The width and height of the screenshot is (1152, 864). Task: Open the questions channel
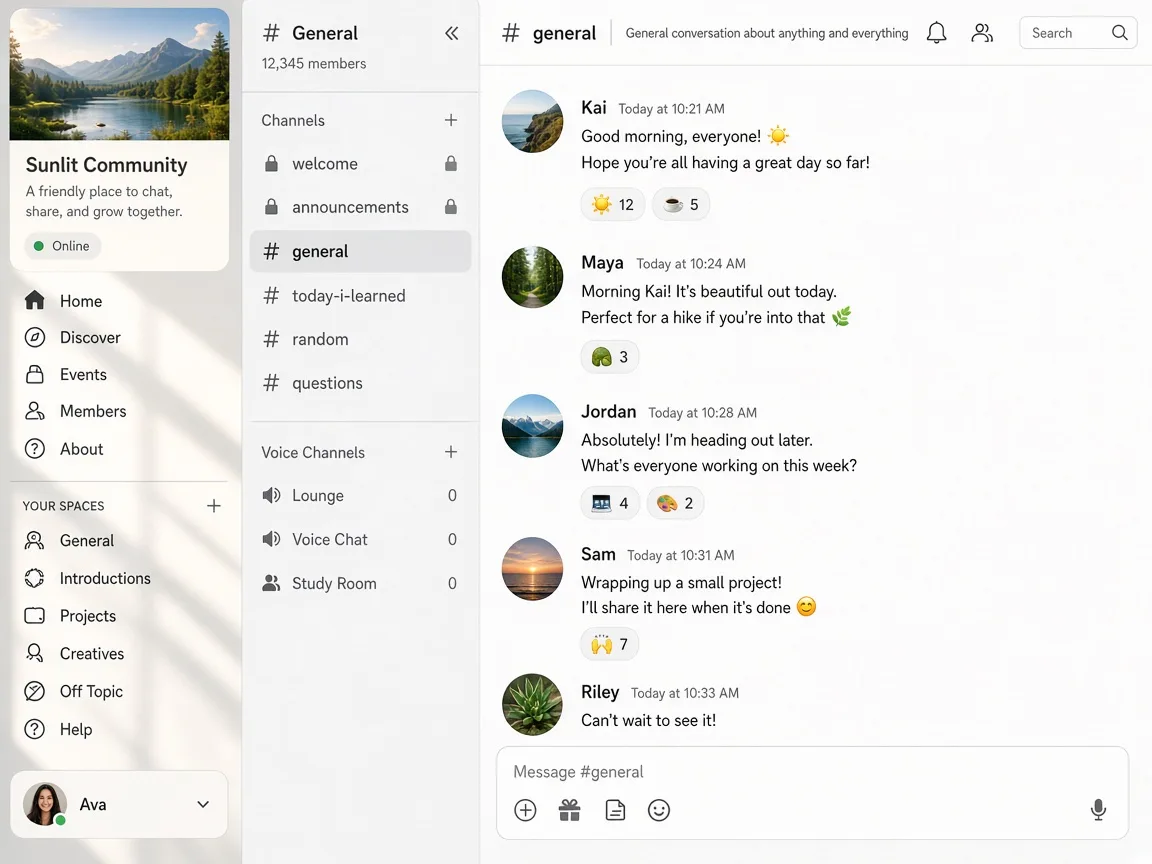click(361, 383)
